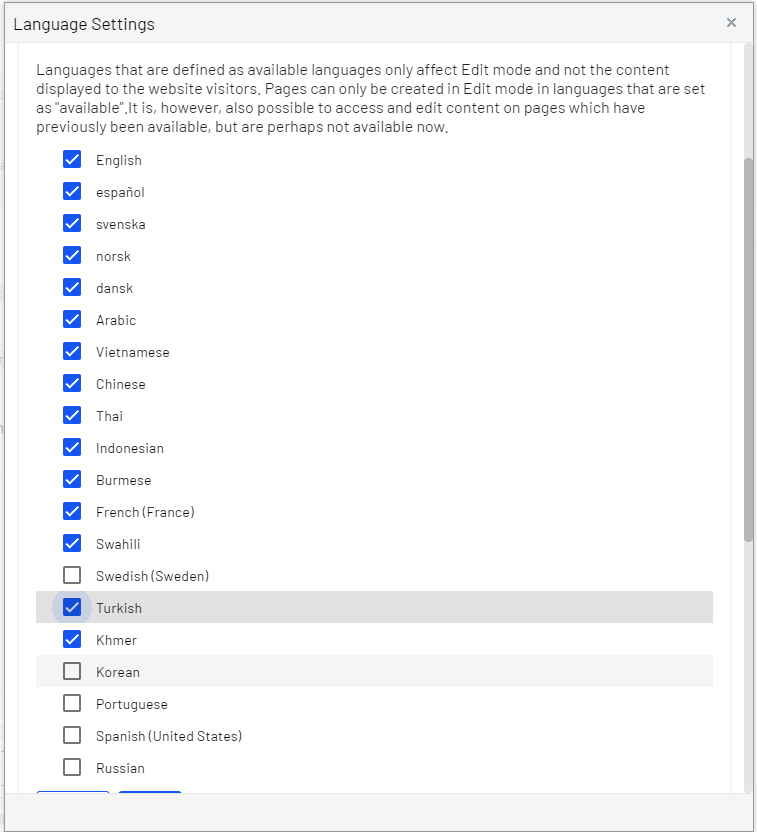Disable dansk as an available language
The width and height of the screenshot is (757, 832).
(72, 287)
